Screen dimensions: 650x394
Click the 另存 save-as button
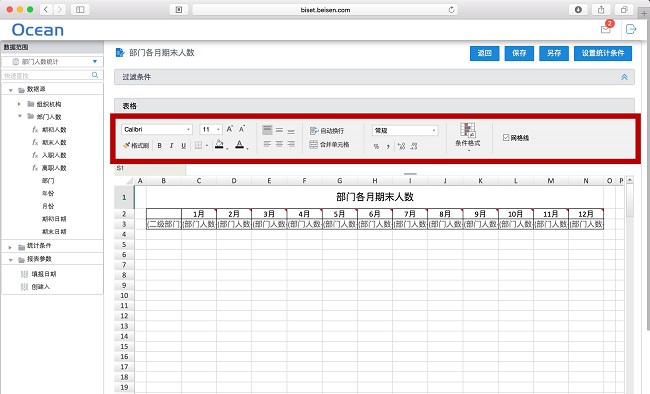554,53
